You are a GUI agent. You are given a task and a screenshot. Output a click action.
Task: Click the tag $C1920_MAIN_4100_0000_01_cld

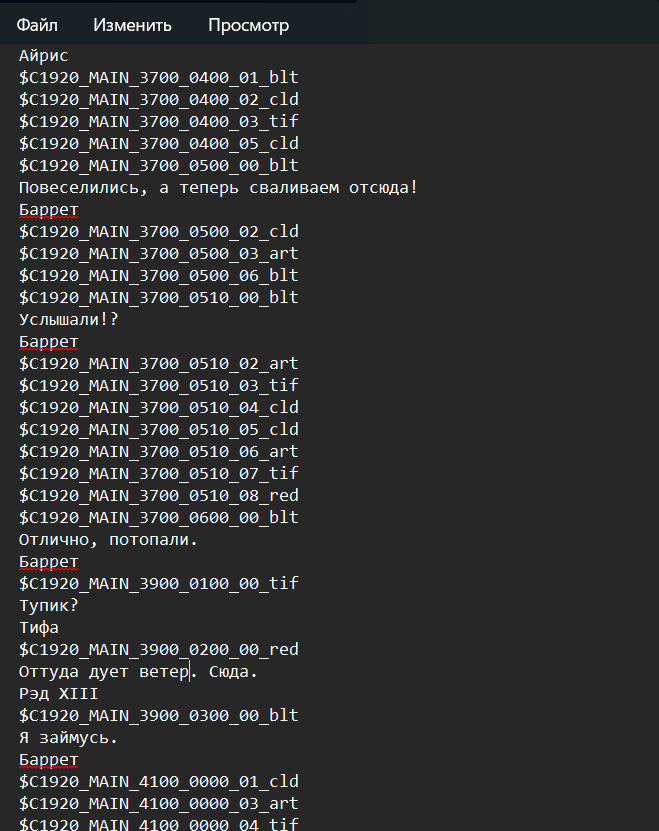[159, 782]
